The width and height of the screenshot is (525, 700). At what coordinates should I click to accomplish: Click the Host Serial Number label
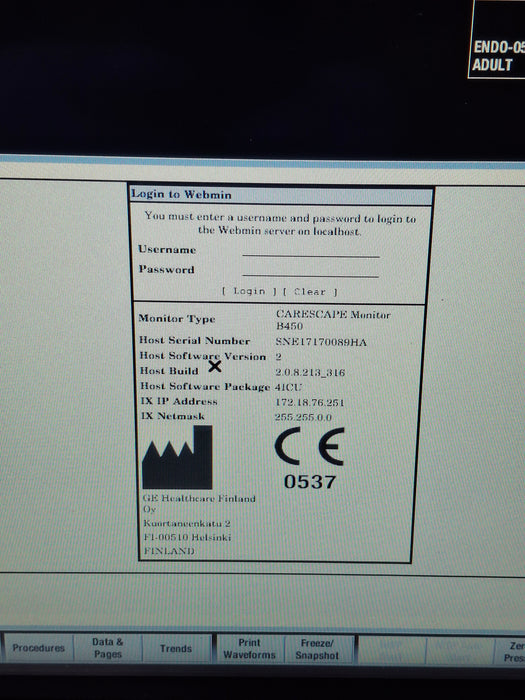point(194,340)
